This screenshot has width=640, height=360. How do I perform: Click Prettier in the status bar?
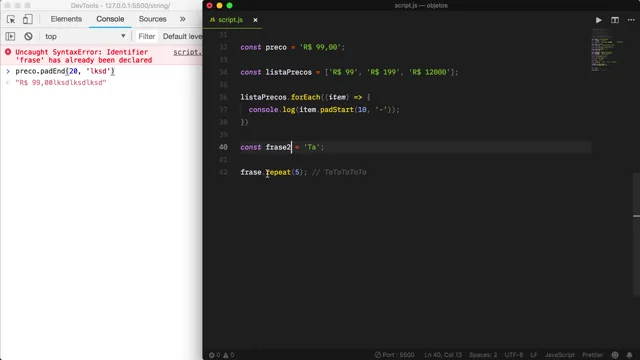click(592, 355)
